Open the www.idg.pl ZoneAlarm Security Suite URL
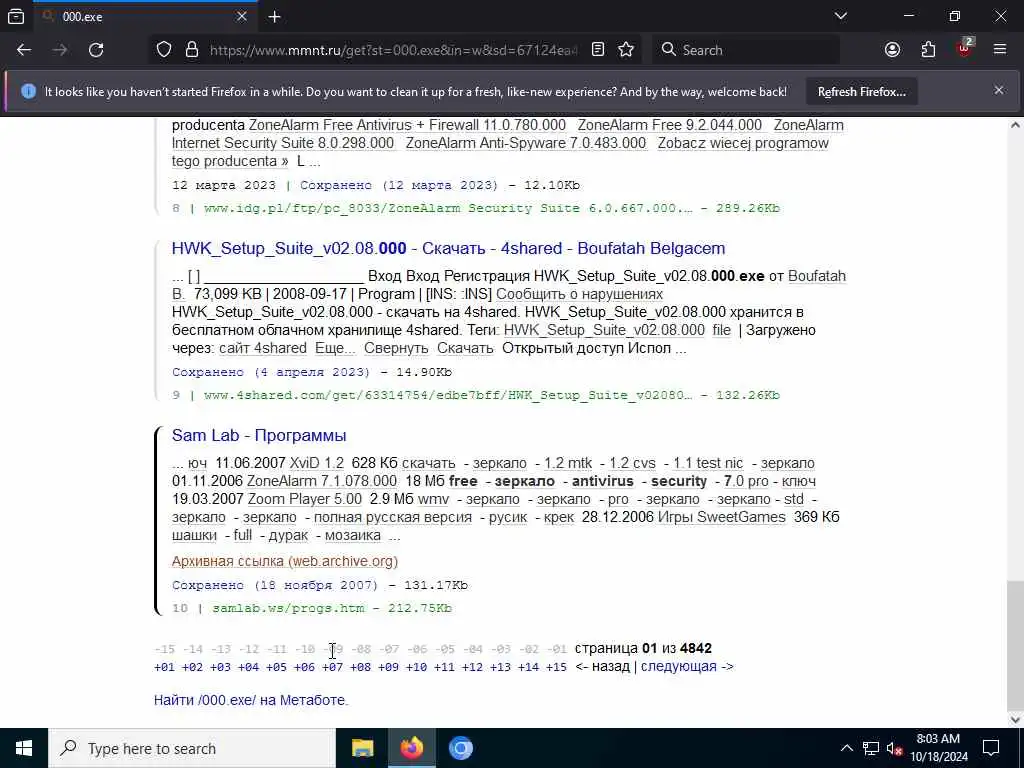The width and height of the screenshot is (1024, 768). click(x=448, y=208)
